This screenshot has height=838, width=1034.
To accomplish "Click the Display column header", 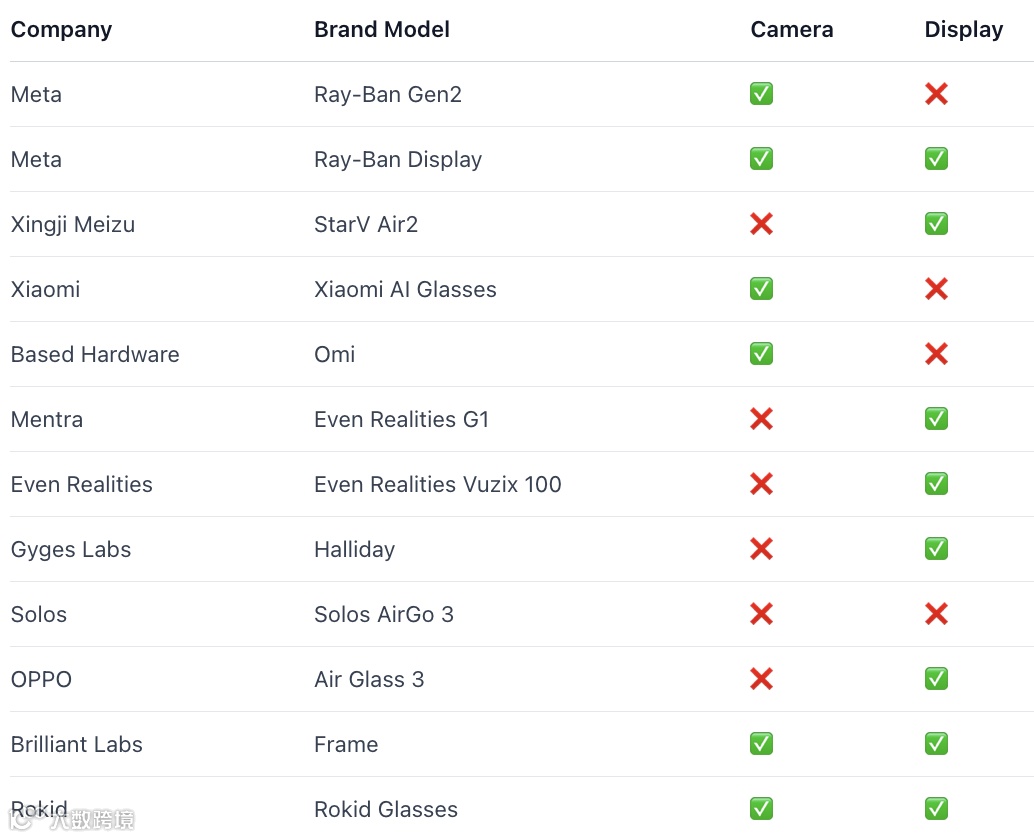I will click(x=963, y=30).
